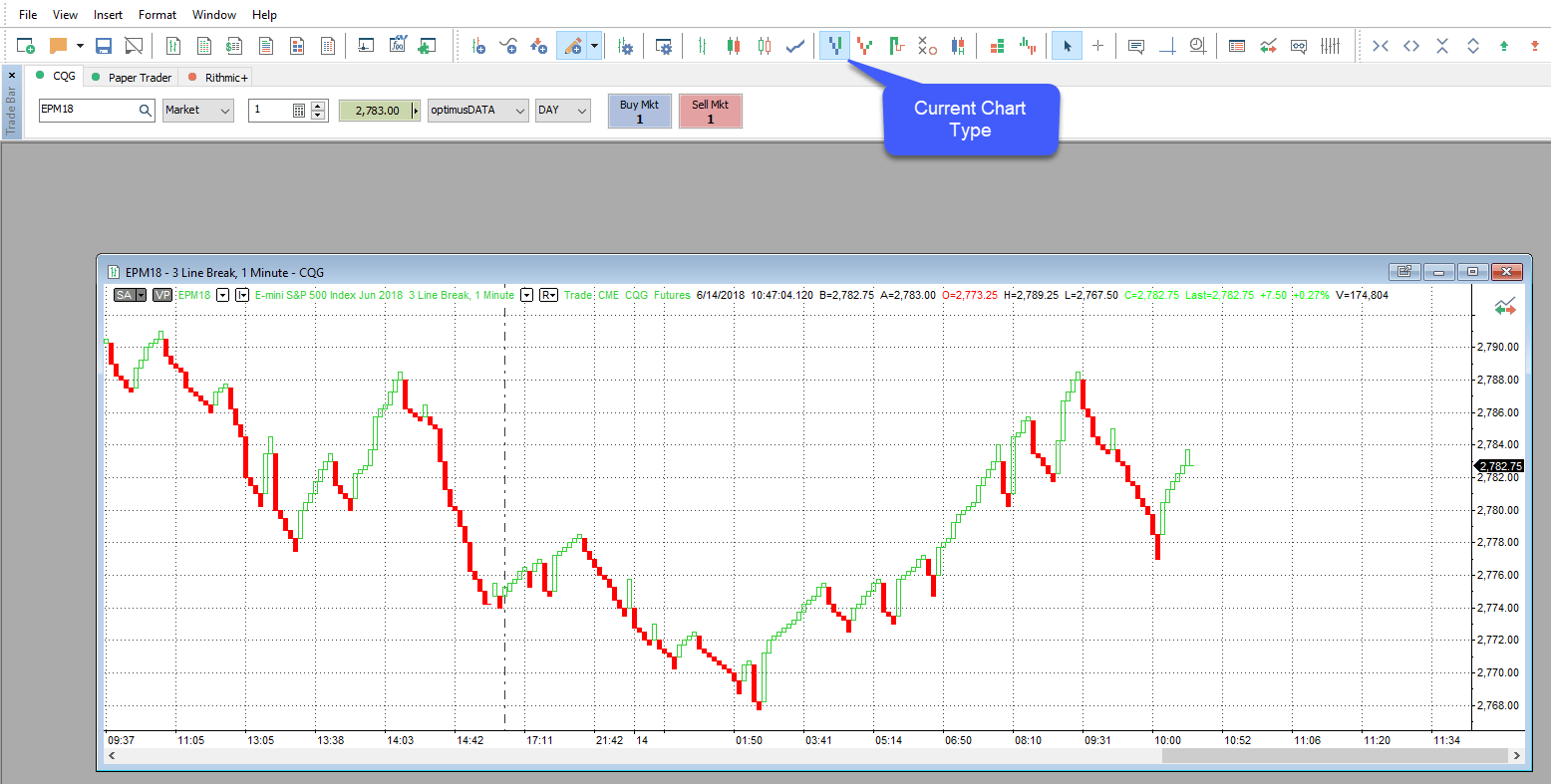1551x784 pixels.
Task: Open the Help menu
Action: [264, 15]
